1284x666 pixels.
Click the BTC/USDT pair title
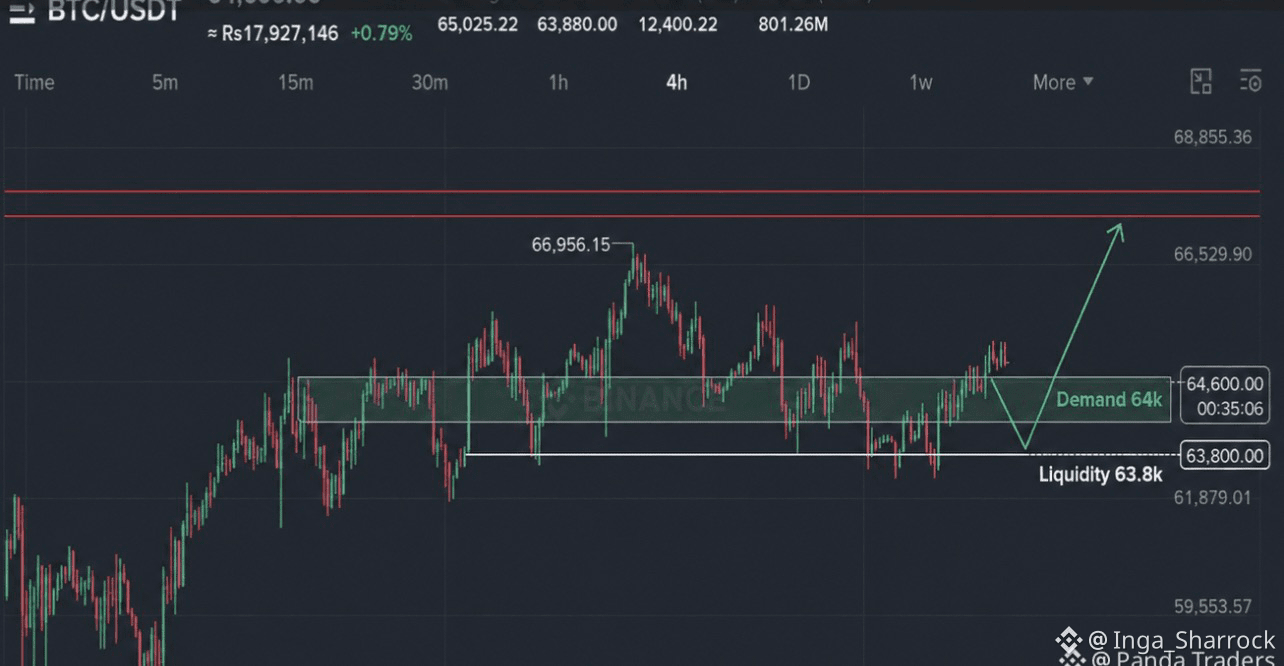pos(114,11)
